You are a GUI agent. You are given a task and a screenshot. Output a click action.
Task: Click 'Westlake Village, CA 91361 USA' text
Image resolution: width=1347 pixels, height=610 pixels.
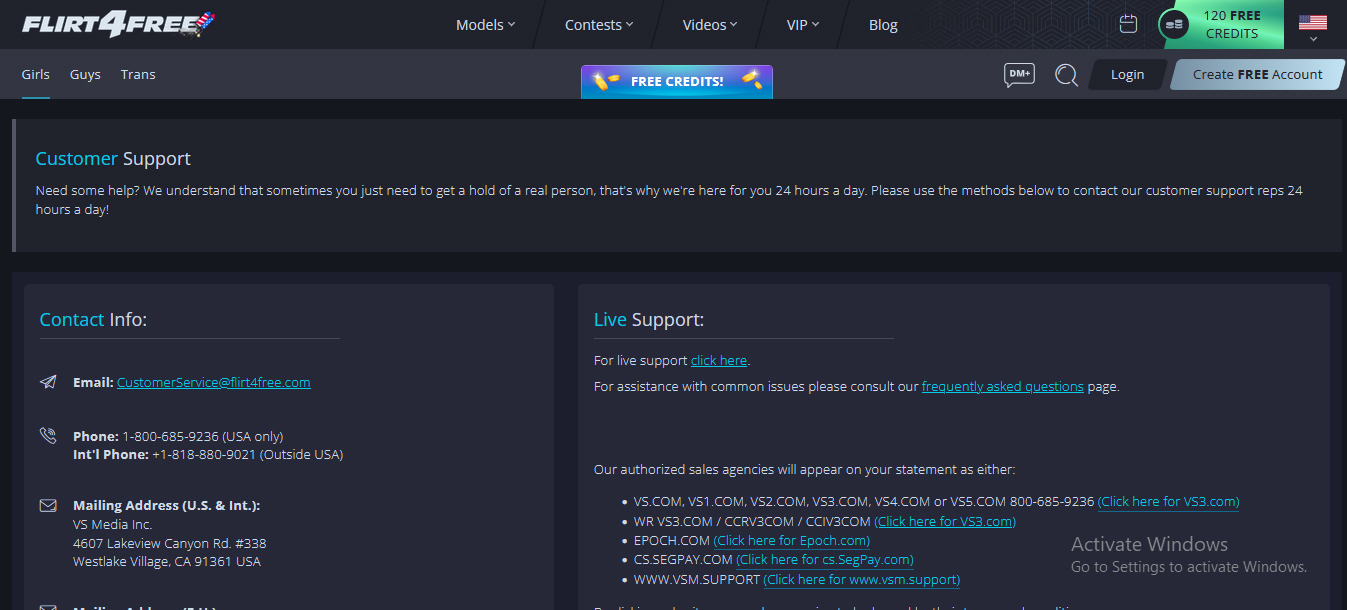167,562
